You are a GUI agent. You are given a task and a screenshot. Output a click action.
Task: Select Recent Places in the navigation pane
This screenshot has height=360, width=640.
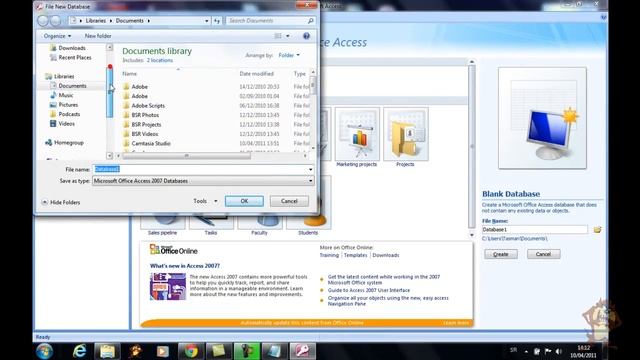pos(71,58)
